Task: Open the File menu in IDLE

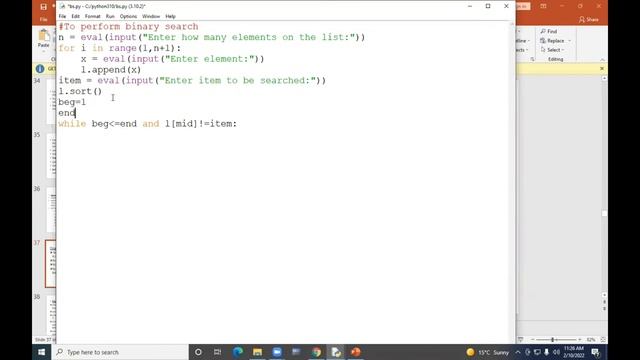Action: point(62,16)
